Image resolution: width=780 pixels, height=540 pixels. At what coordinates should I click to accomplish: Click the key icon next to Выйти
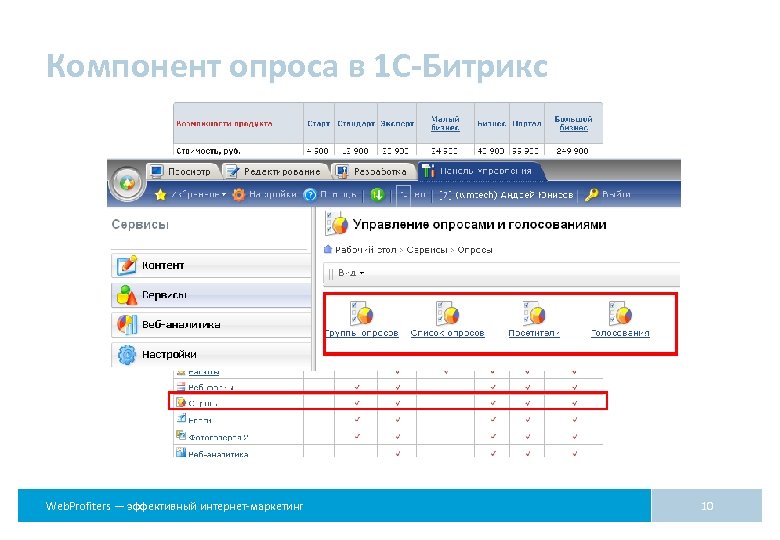591,195
